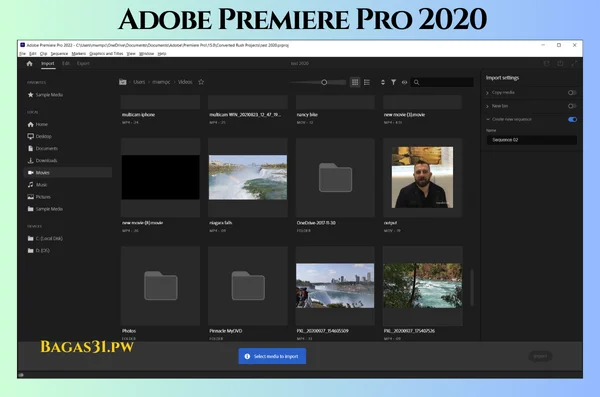
Task: Click the media browser vertical scrollbar
Action: pyautogui.click(x=472, y=287)
